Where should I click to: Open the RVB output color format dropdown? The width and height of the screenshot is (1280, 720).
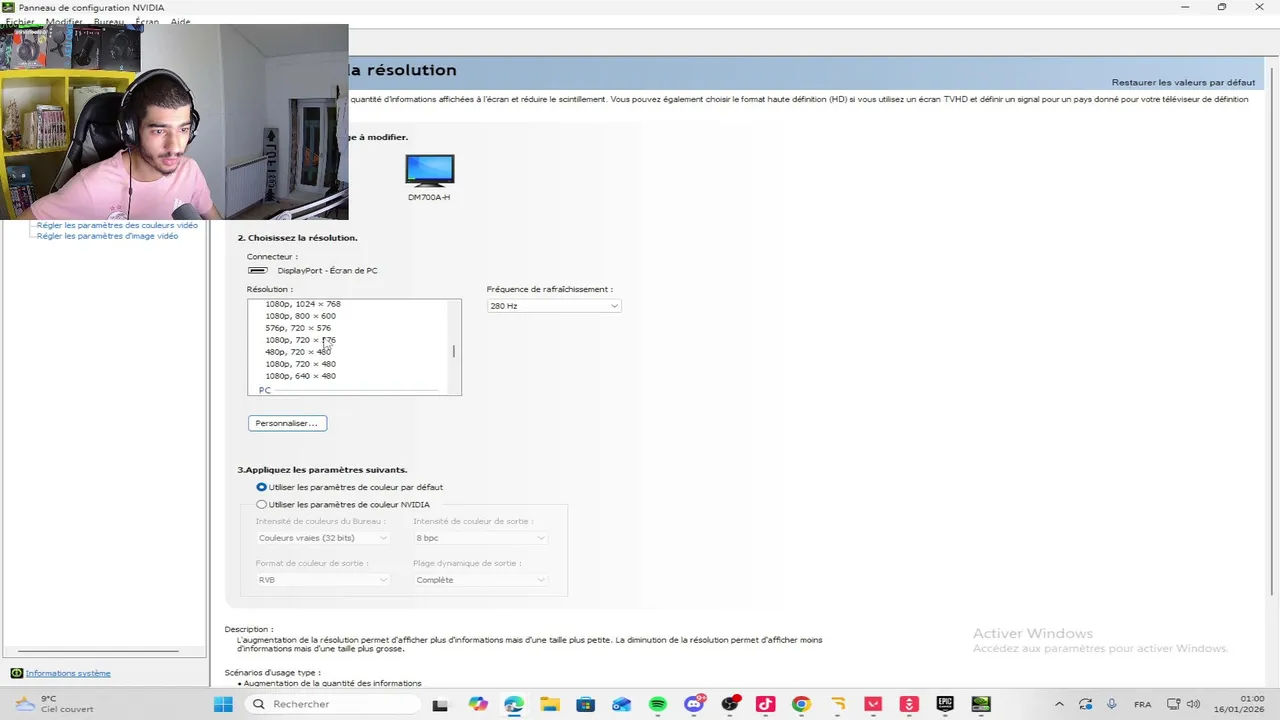point(322,580)
